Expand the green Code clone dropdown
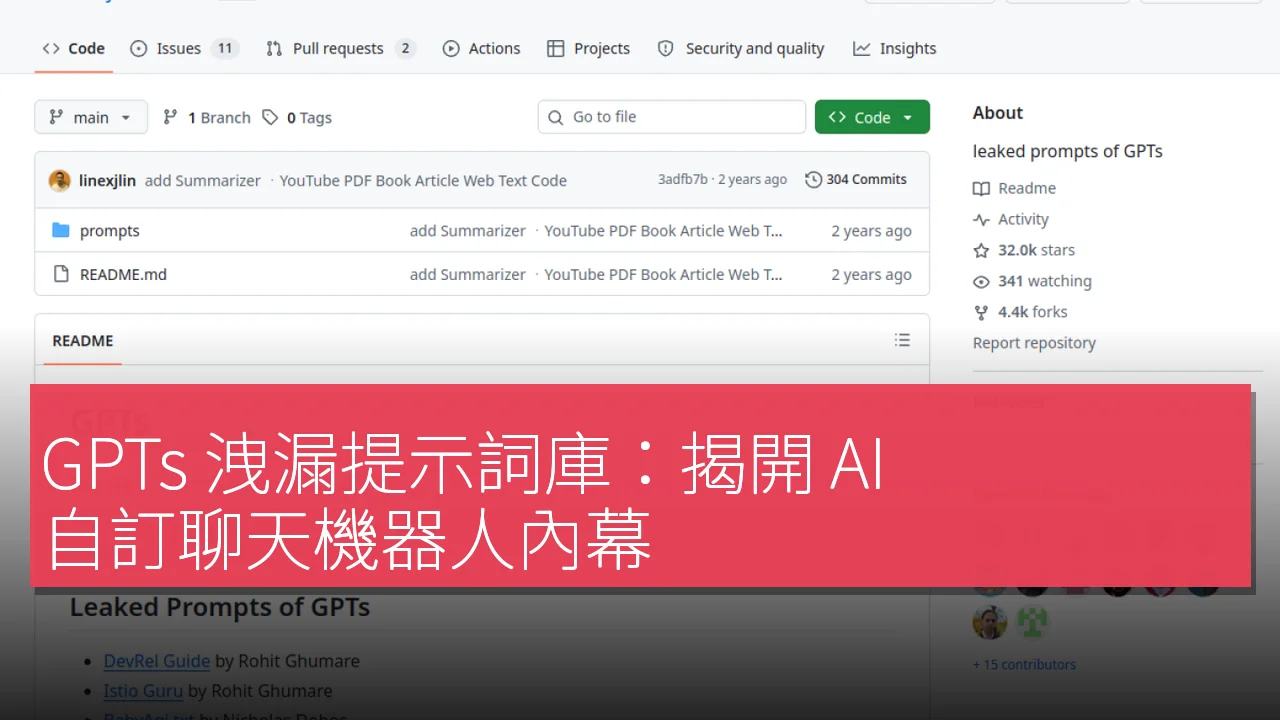This screenshot has height=720, width=1280. point(872,117)
